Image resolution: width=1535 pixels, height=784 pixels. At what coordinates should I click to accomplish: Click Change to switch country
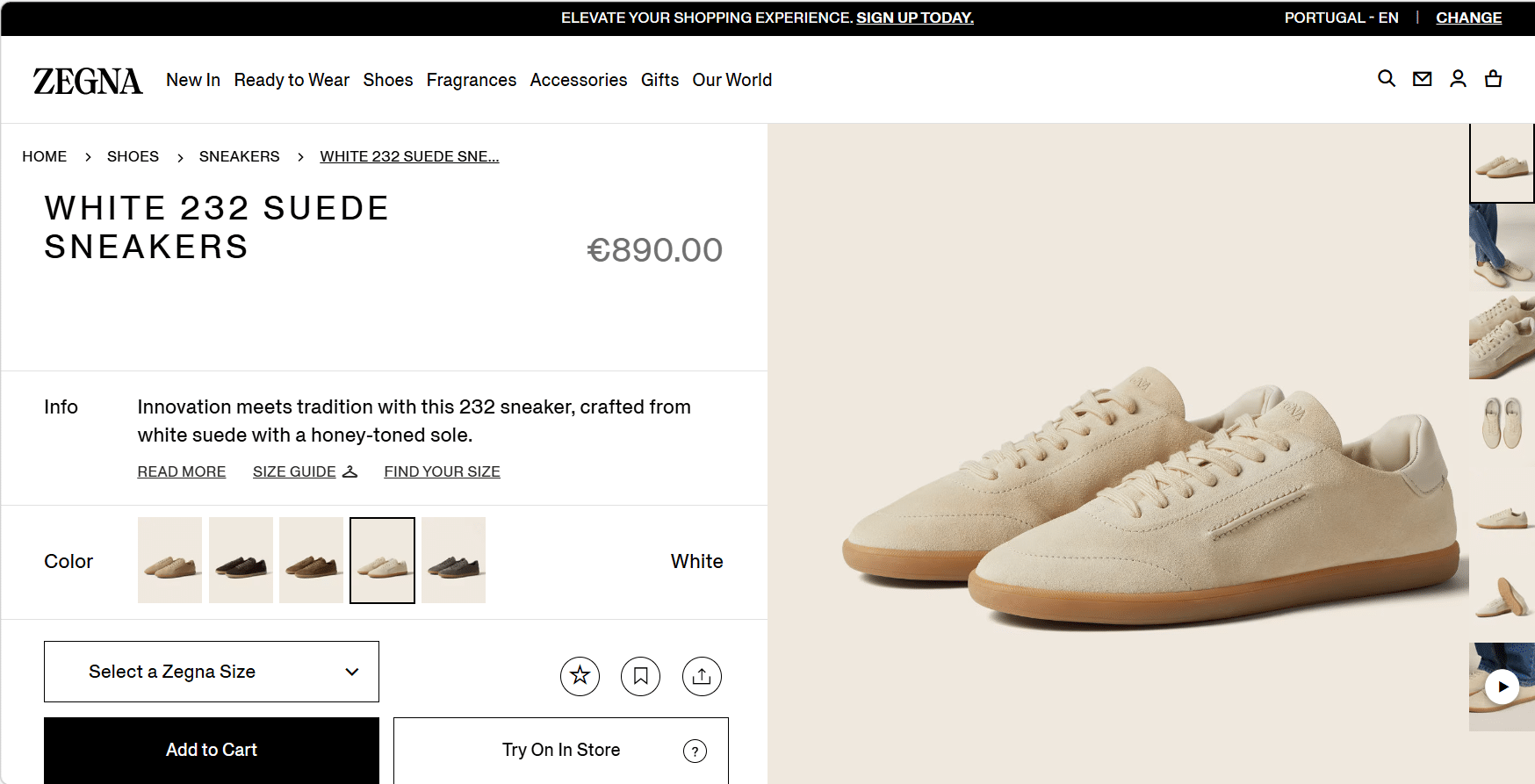click(1468, 18)
